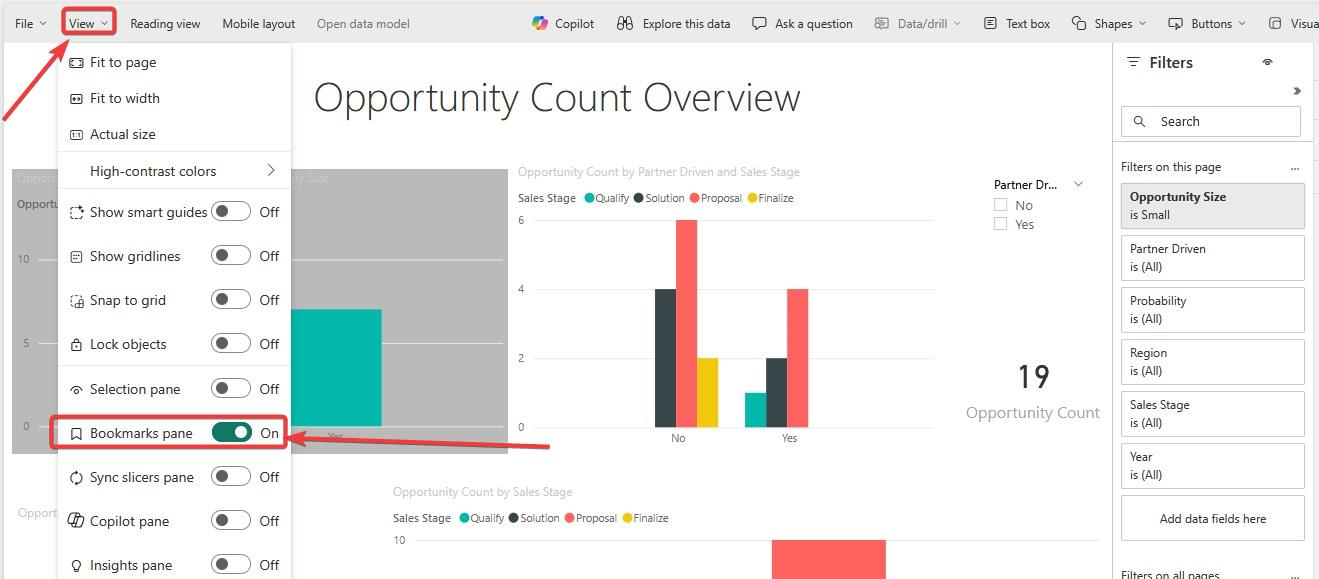
Task: Click the Lock objects padlock icon
Action: pyautogui.click(x=77, y=344)
